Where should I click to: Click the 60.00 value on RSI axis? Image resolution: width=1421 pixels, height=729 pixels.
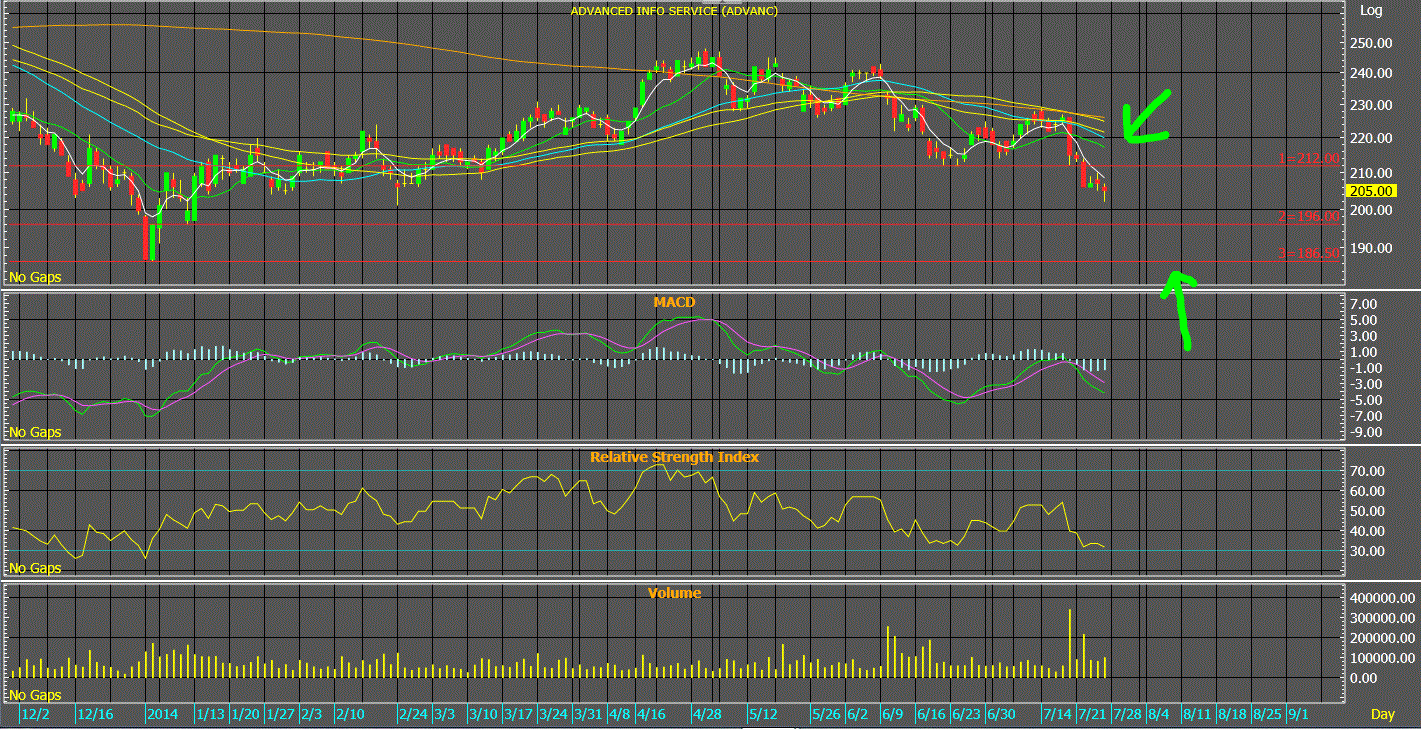[x=1366, y=491]
